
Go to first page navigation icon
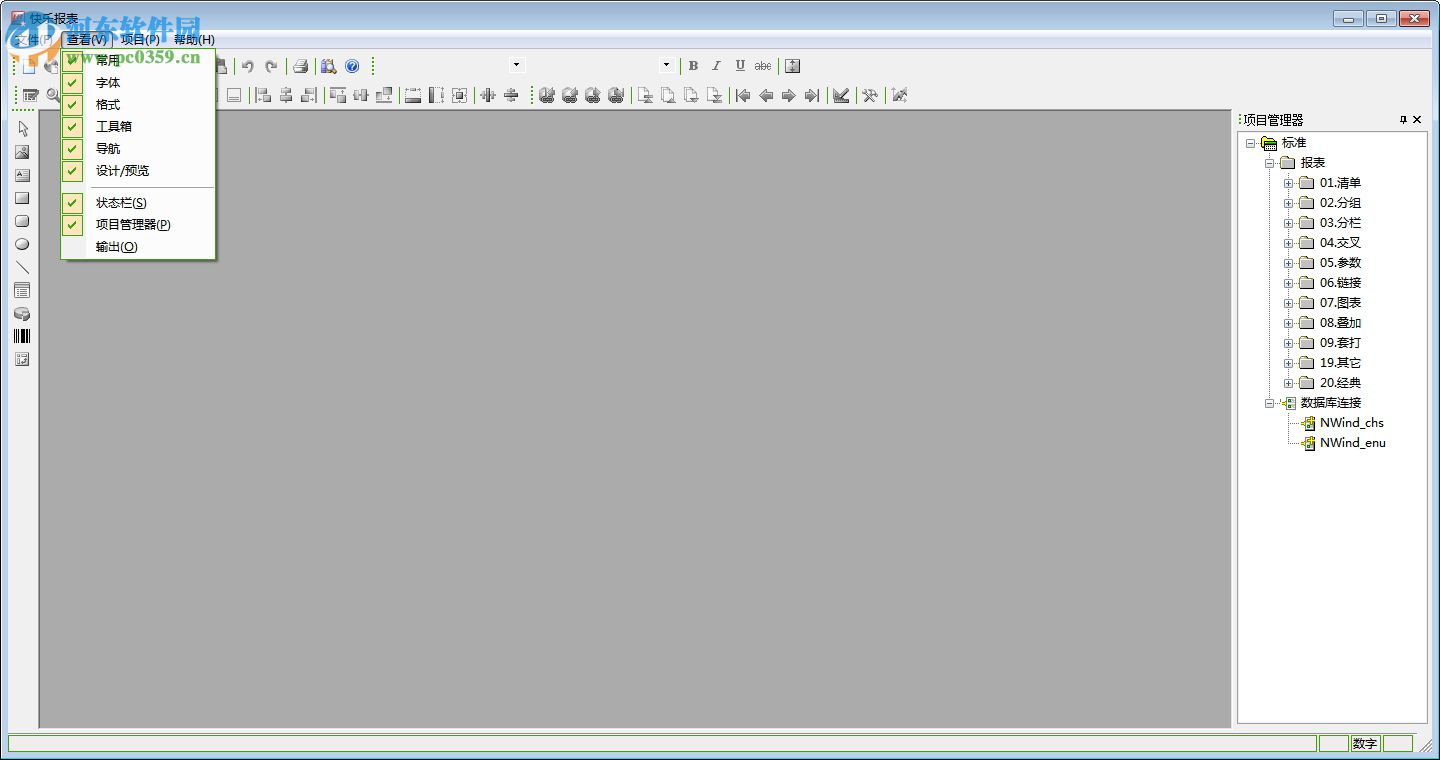[x=743, y=95]
